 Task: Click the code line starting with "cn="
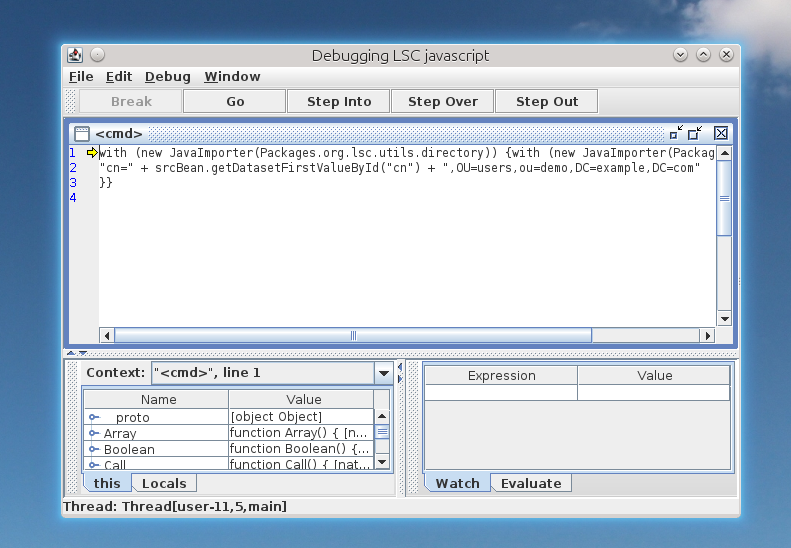point(400,168)
